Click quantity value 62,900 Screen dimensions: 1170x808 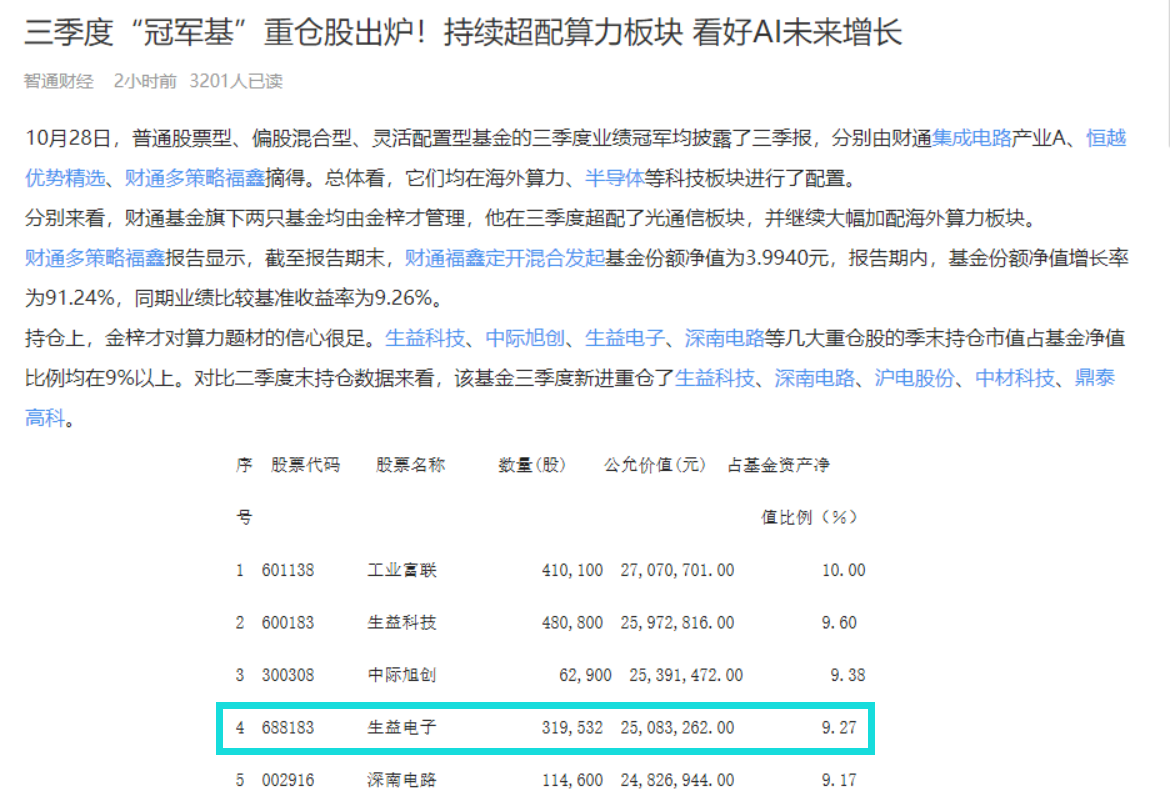(586, 675)
